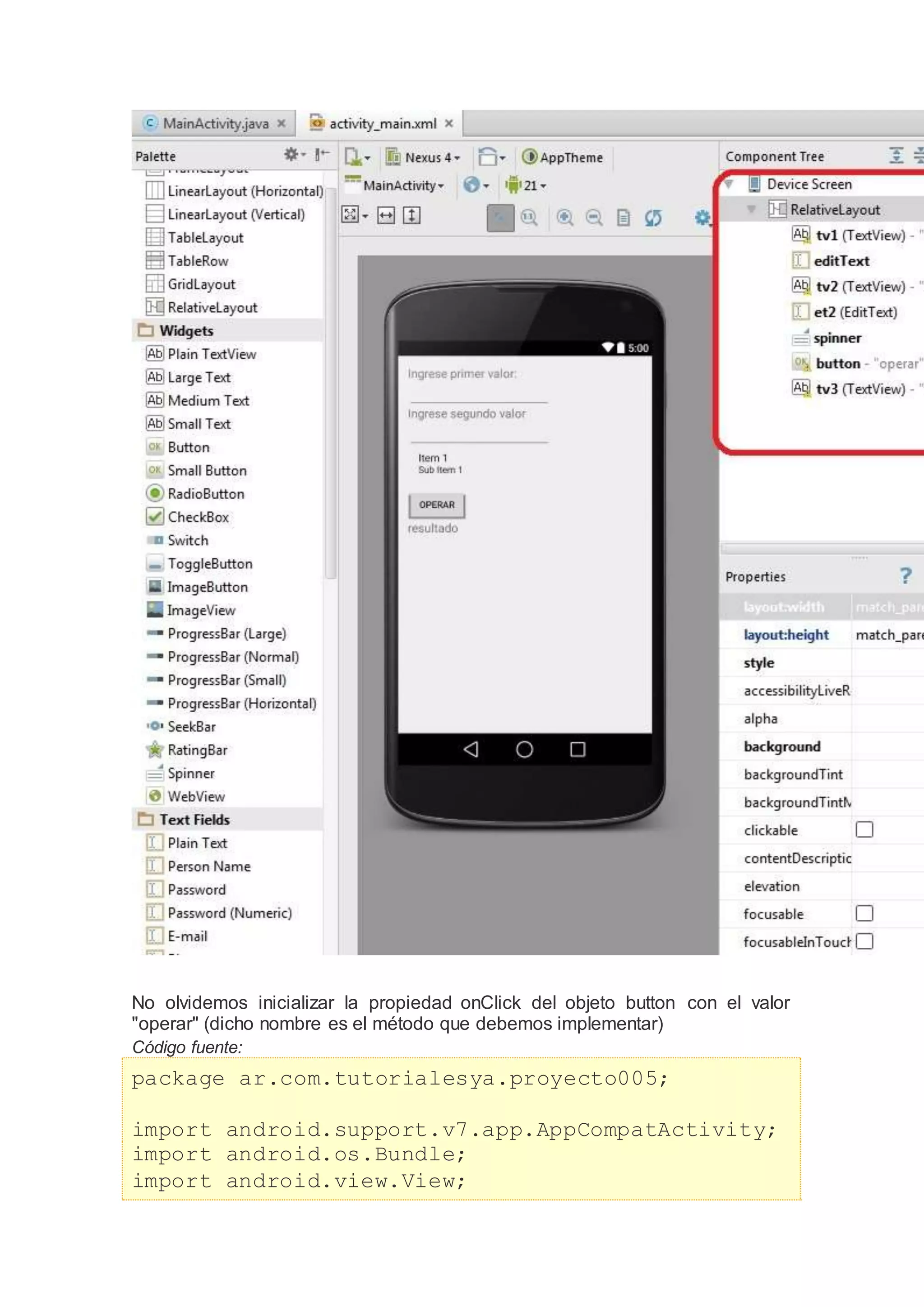The width and height of the screenshot is (924, 1307).
Task: Click the layout:height property row
Action: (822, 634)
